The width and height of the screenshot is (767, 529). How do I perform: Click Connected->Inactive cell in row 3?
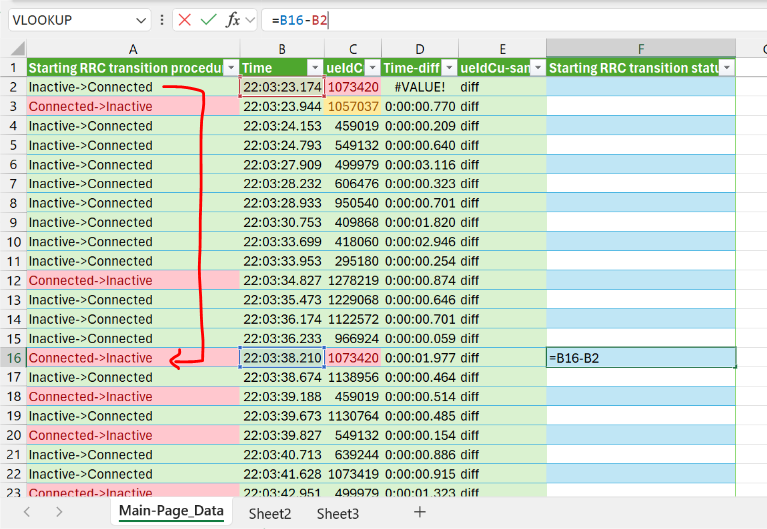pyautogui.click(x=133, y=106)
